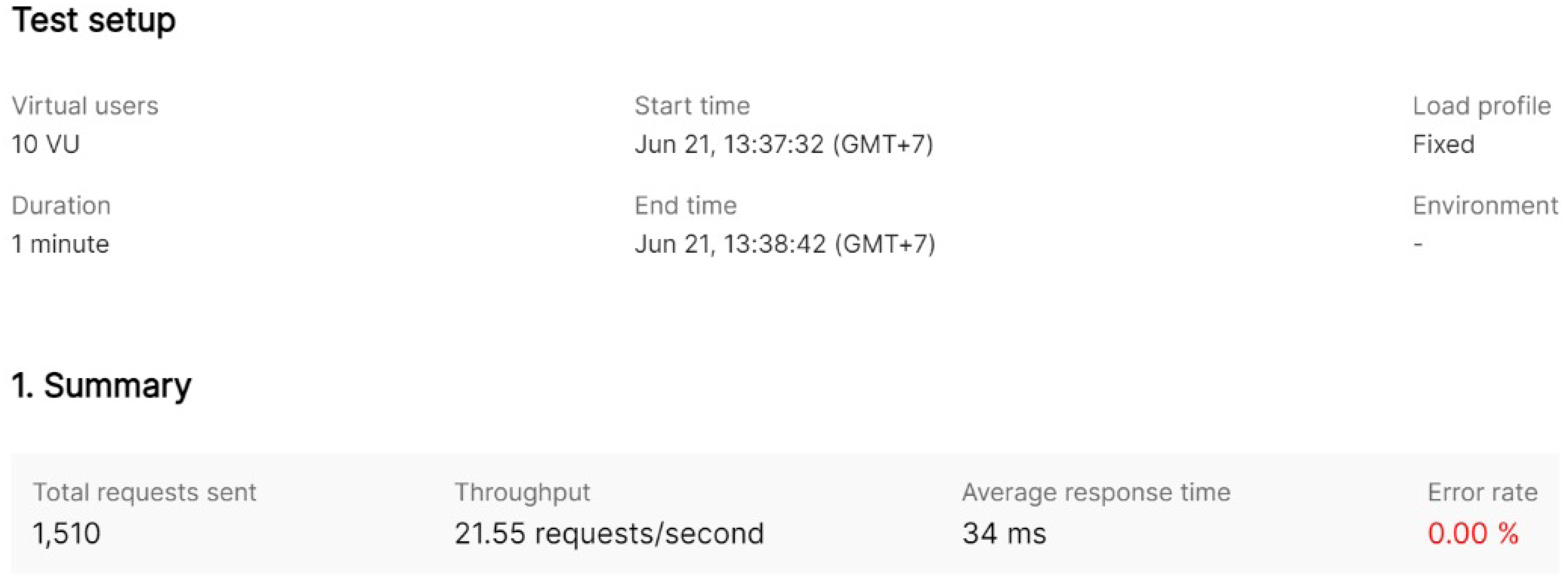Viewport: 1568px width, 584px height.
Task: Select the Duration label
Action: (61, 206)
